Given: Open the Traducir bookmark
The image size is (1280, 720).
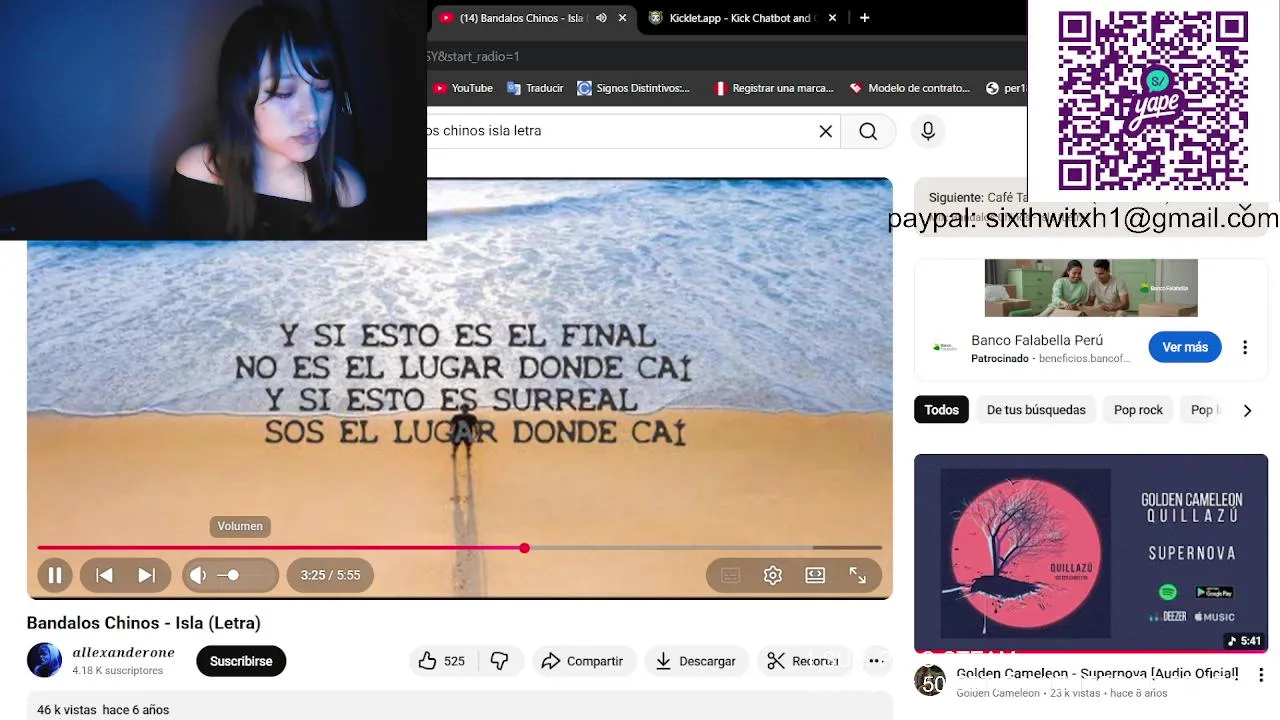Looking at the screenshot, I should coord(535,88).
